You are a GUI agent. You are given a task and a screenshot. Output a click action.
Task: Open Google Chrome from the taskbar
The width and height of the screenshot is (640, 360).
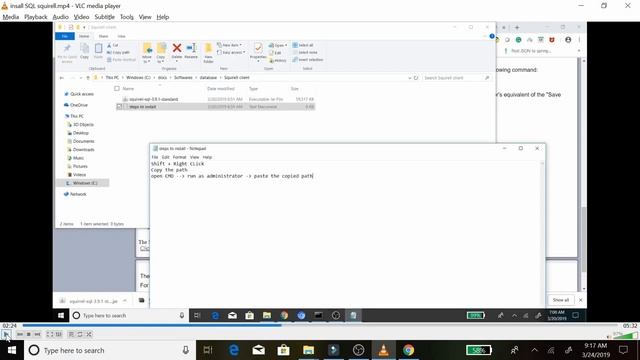408,350
